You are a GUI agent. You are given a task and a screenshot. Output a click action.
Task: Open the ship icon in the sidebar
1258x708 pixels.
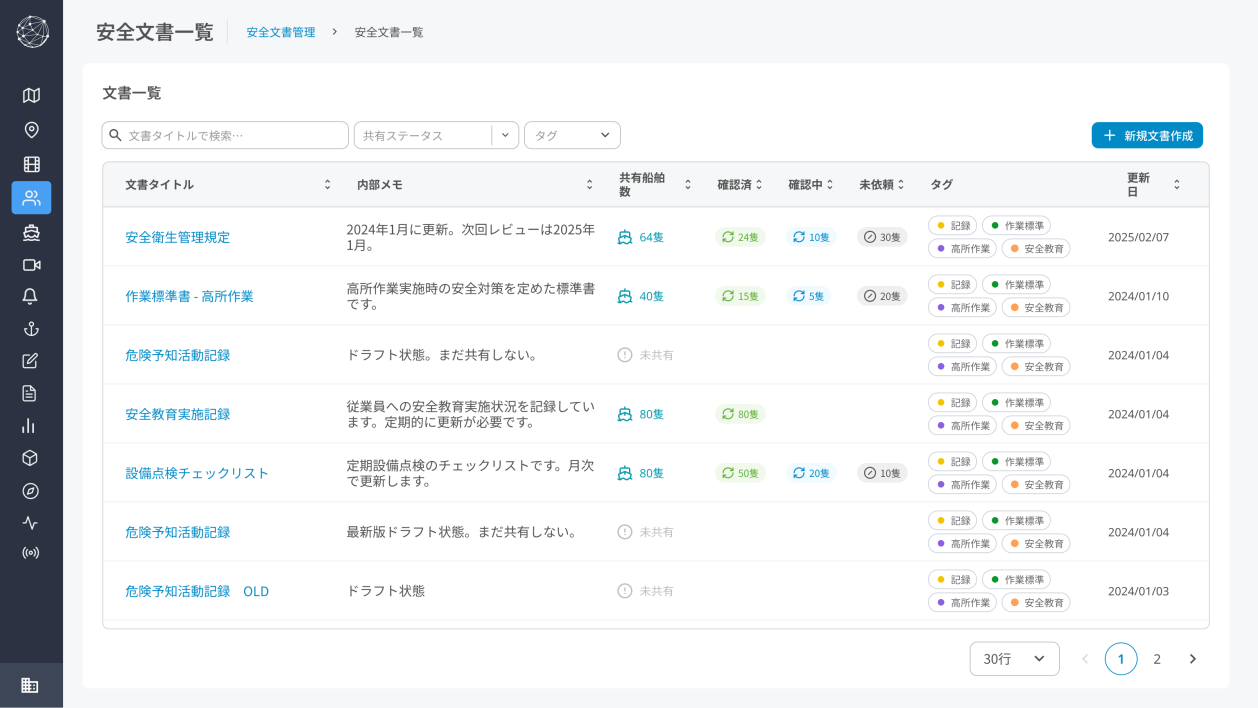click(31, 232)
